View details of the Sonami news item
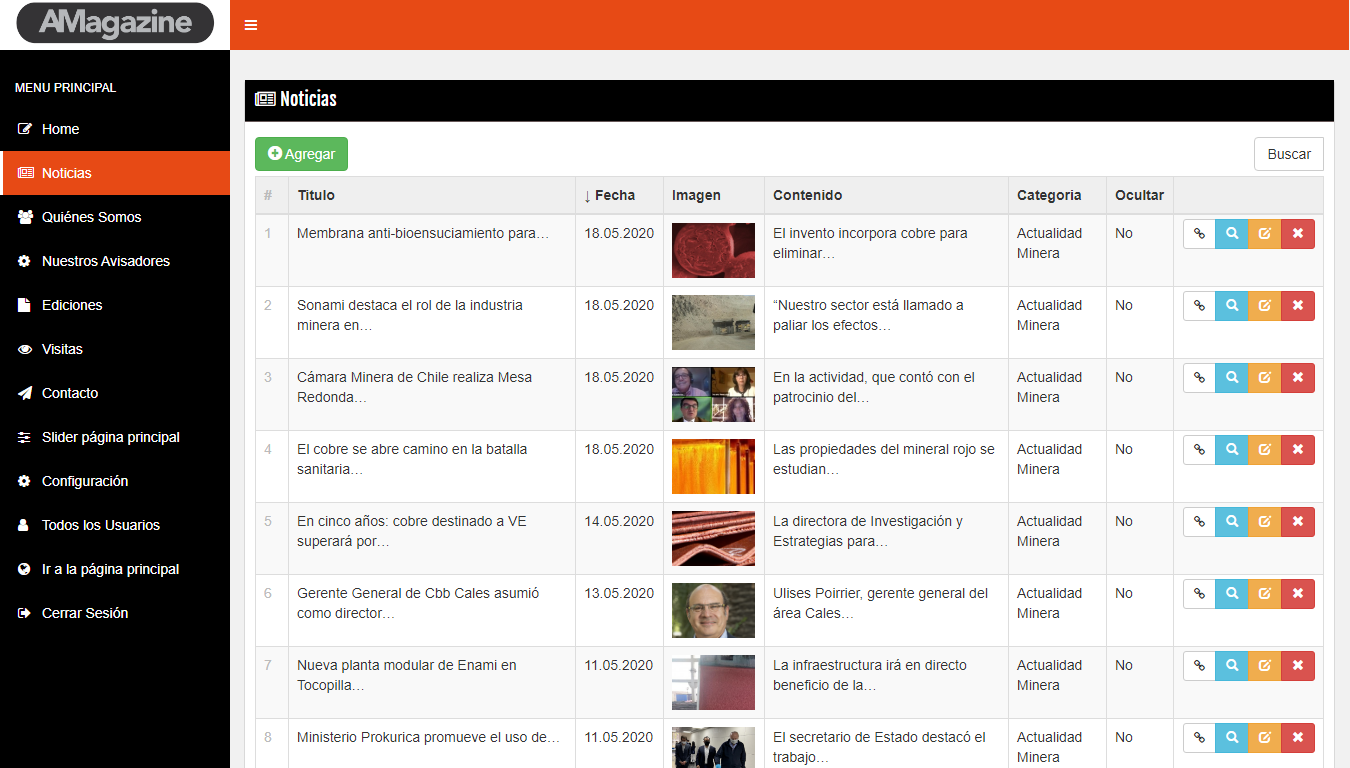The width and height of the screenshot is (1350, 768). [x=1232, y=306]
